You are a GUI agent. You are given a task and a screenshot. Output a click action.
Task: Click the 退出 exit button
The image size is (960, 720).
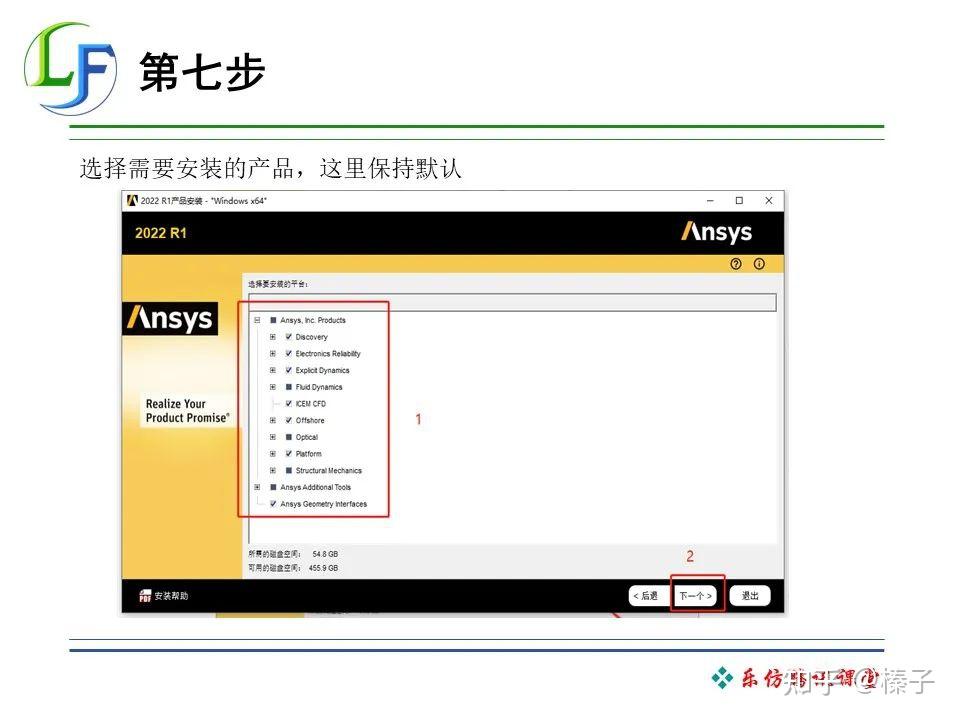pyautogui.click(x=749, y=594)
